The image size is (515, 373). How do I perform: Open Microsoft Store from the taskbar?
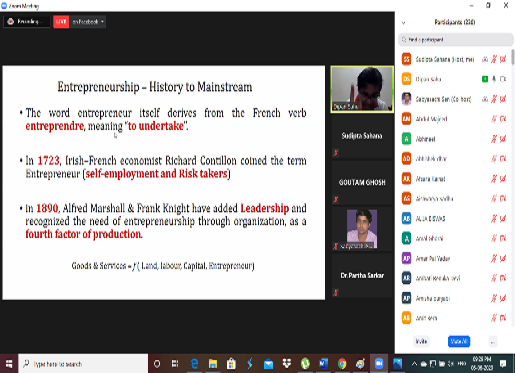pyautogui.click(x=231, y=364)
